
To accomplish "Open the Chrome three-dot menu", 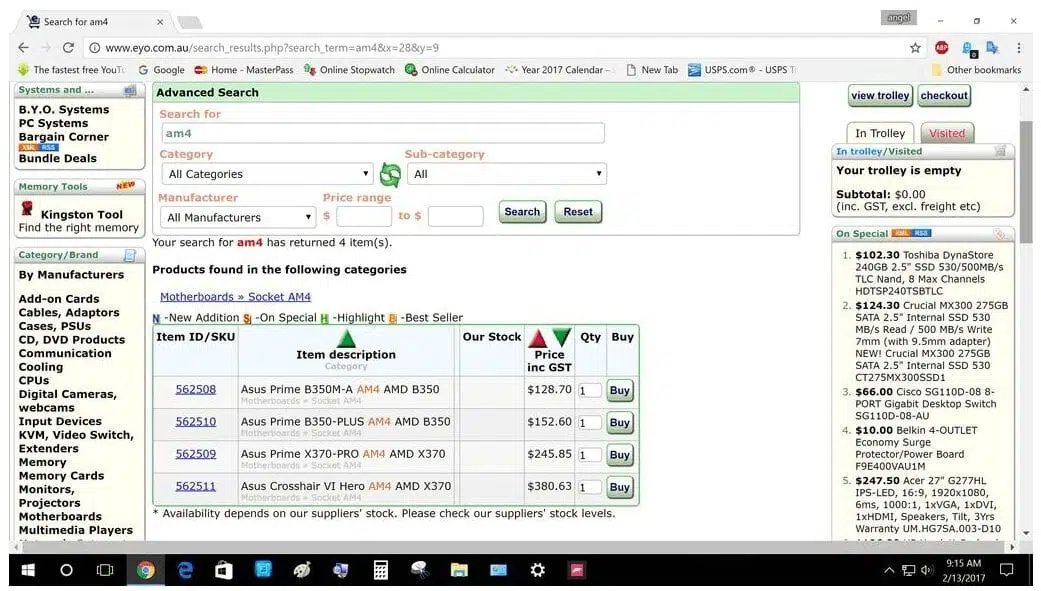I will [1018, 48].
